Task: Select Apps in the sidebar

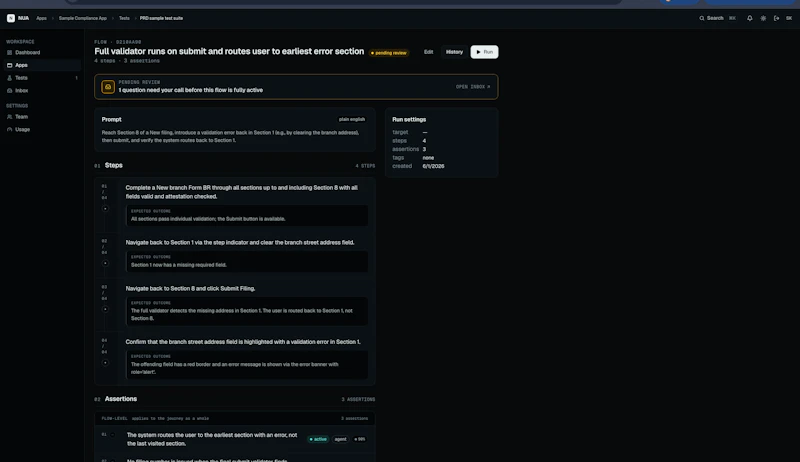Action: click(42, 65)
